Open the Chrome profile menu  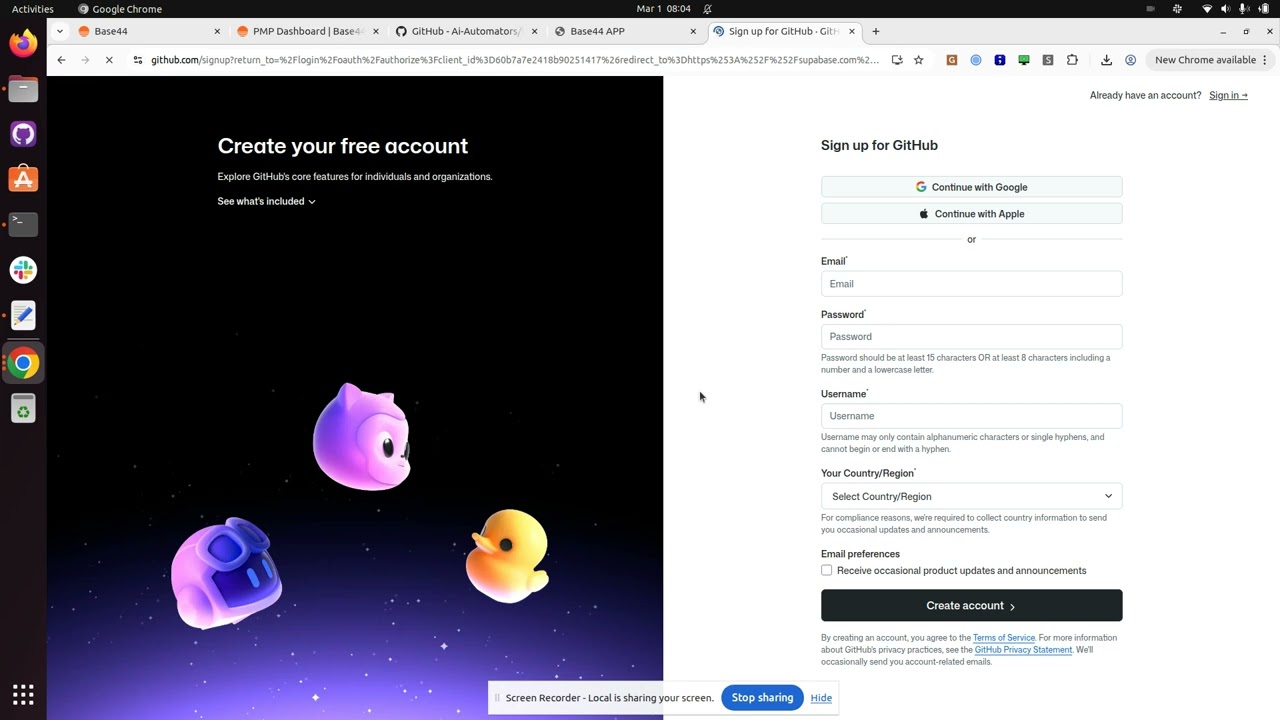[1130, 60]
